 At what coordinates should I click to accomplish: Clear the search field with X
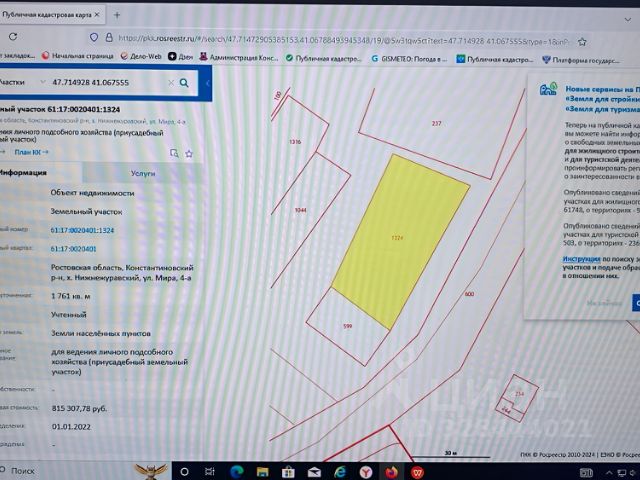coord(171,83)
